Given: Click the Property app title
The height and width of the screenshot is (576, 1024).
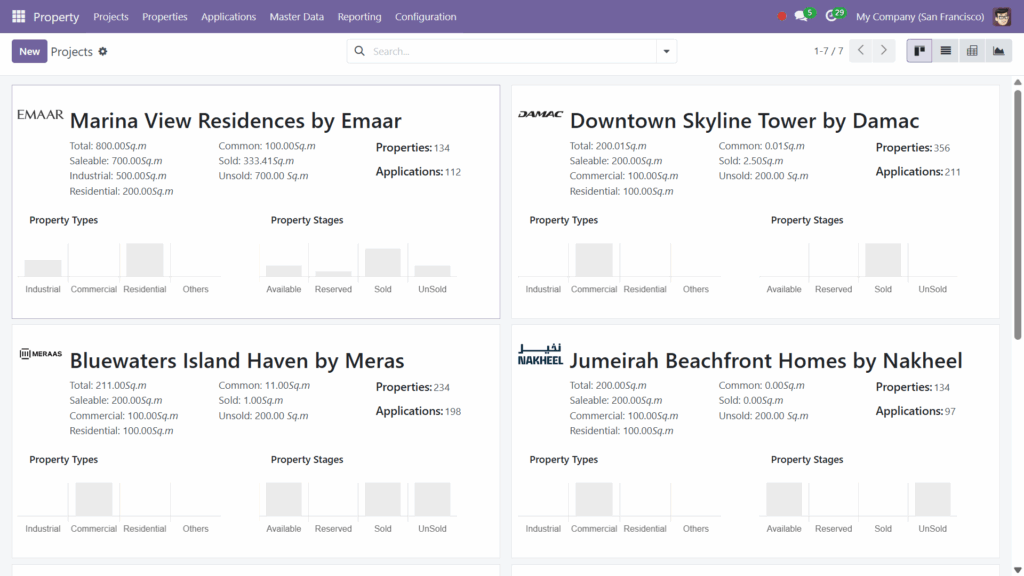Looking at the screenshot, I should tap(56, 16).
